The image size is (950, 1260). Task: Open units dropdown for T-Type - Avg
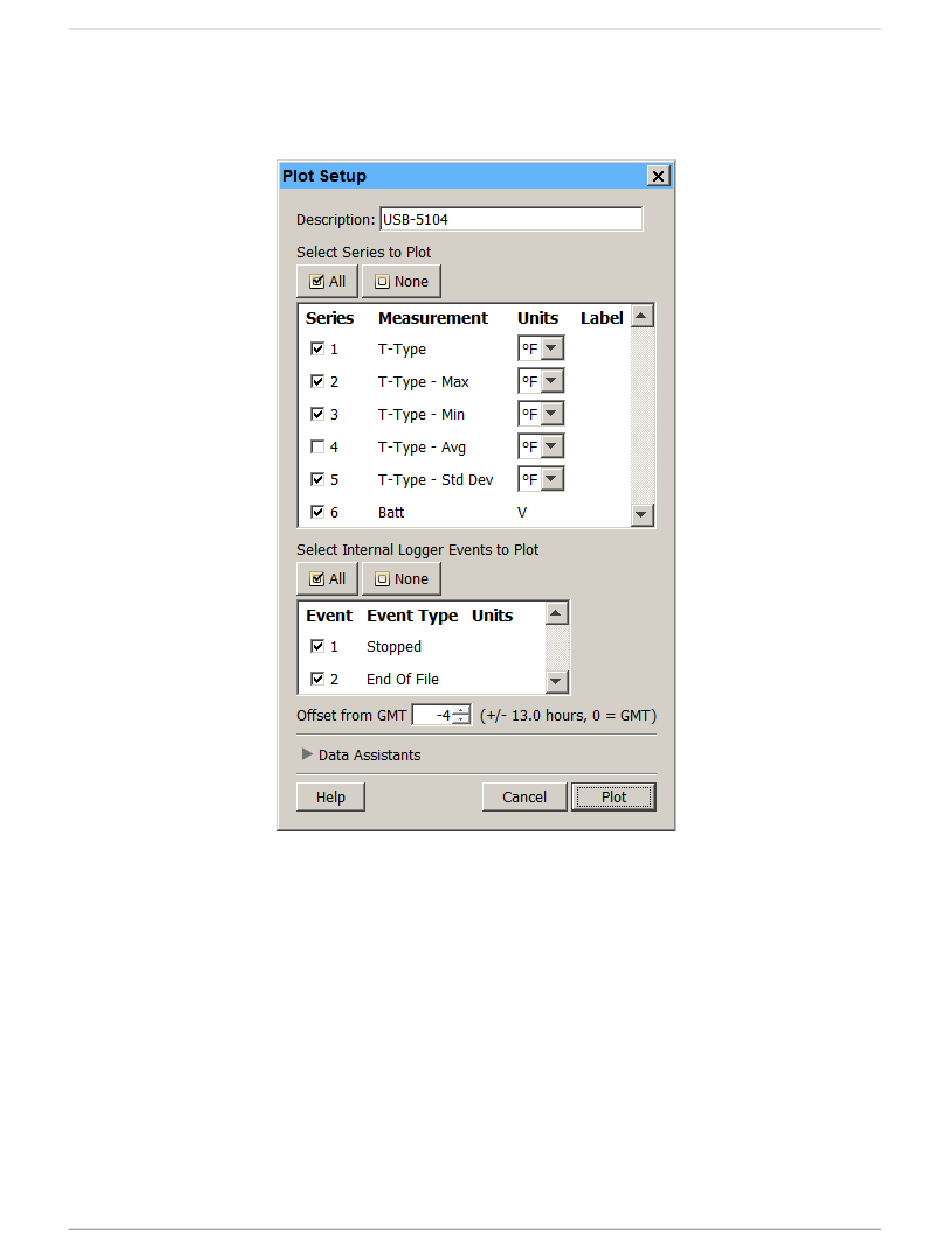552,446
